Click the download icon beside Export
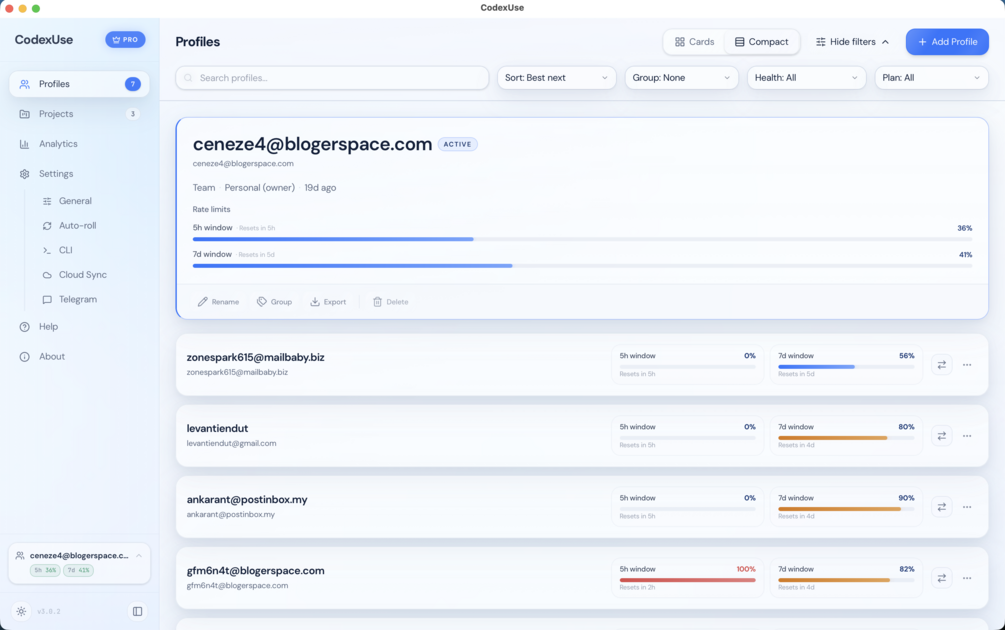The image size is (1005, 630). (315, 302)
